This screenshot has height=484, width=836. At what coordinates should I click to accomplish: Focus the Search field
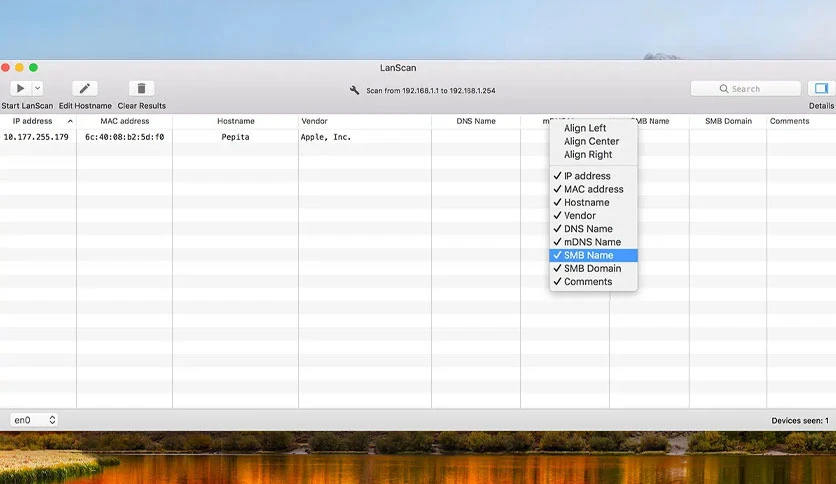(745, 88)
